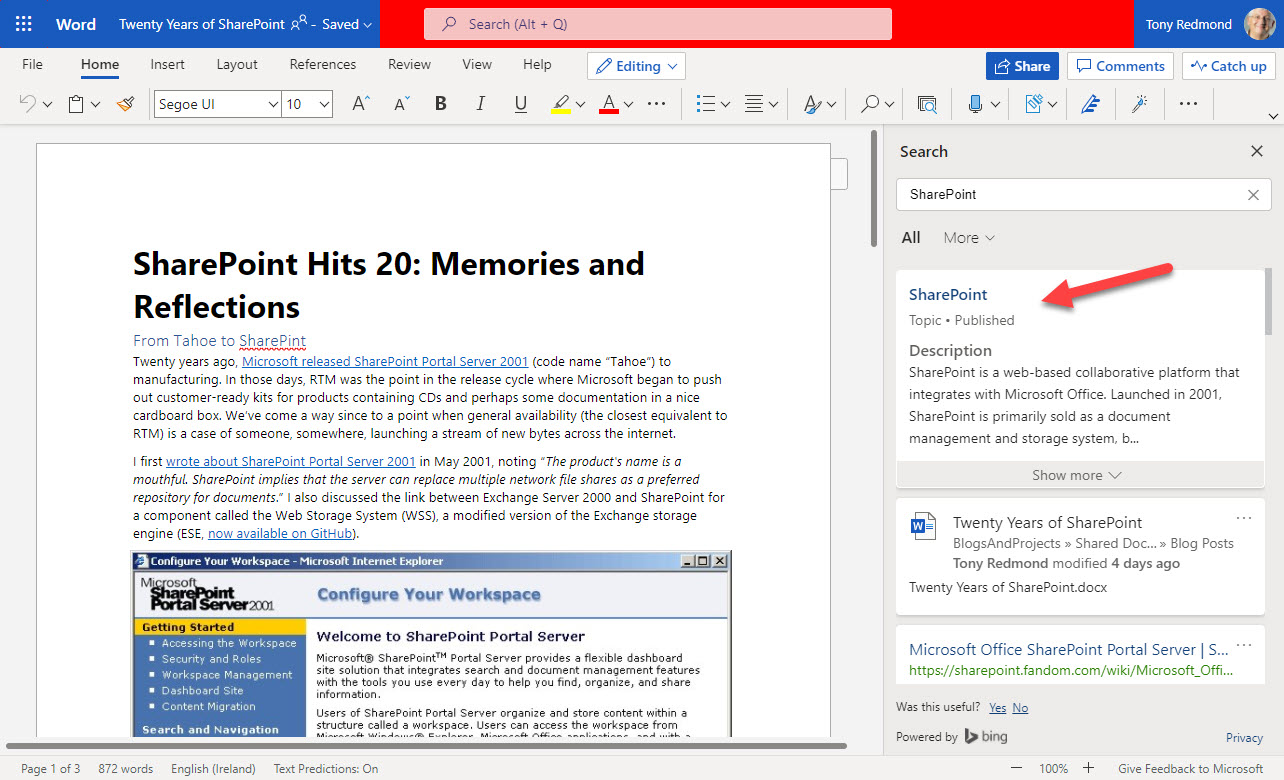Screen dimensions: 1284x780
Task: Open the Word search box at the top
Action: pos(658,23)
